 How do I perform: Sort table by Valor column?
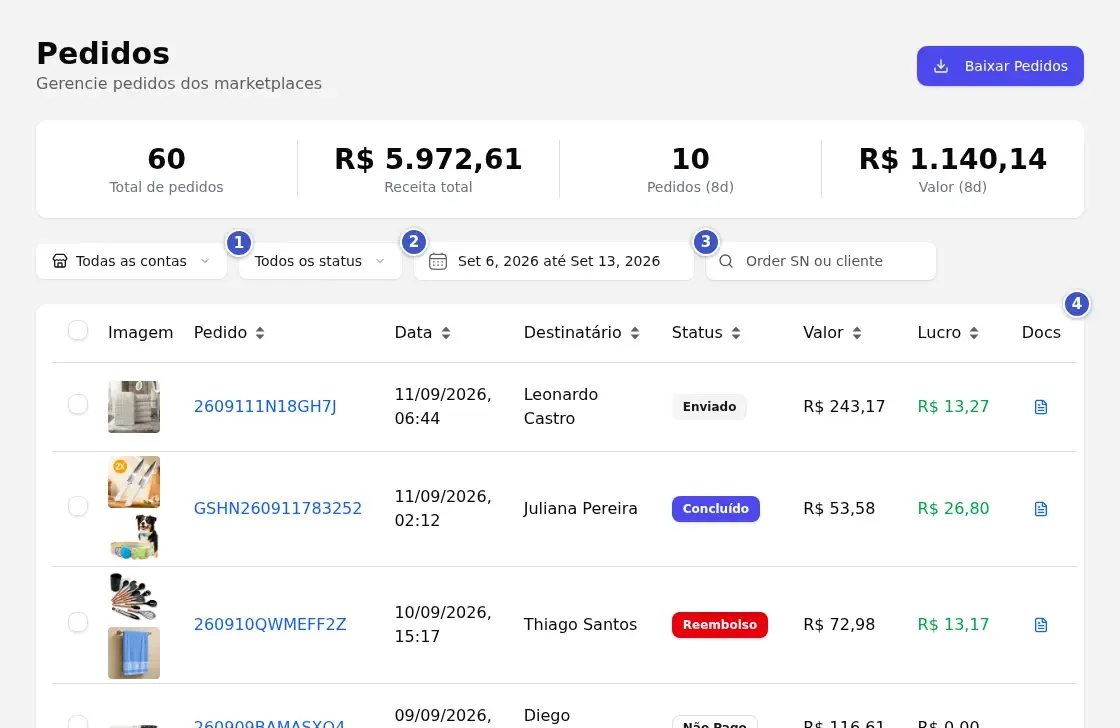click(x=832, y=332)
